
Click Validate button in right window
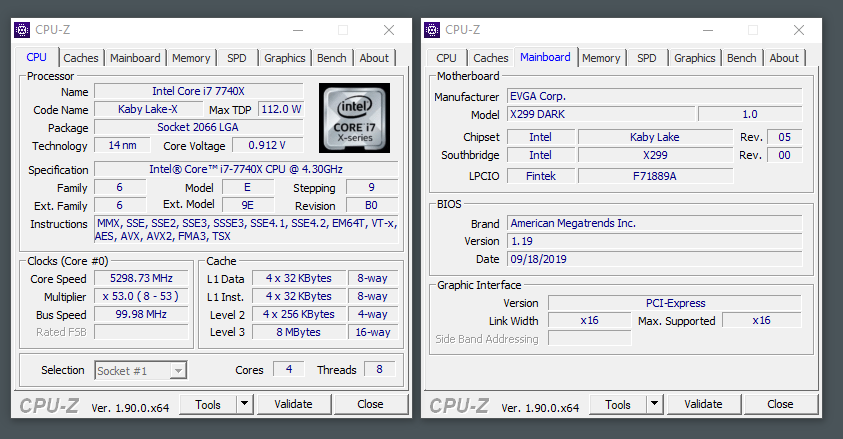703,404
